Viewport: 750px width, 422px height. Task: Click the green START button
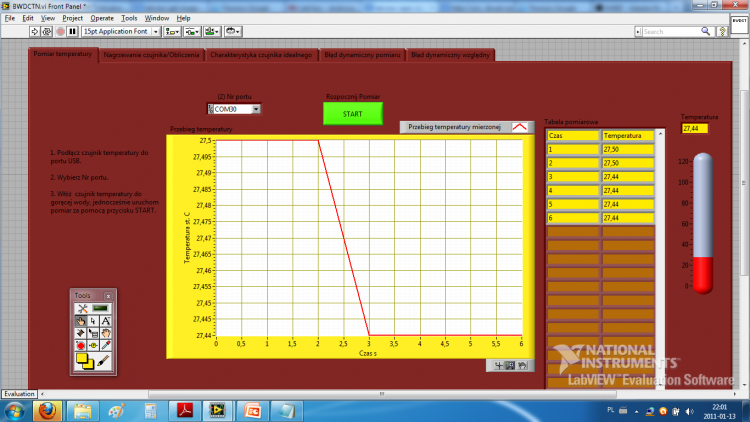coord(353,114)
